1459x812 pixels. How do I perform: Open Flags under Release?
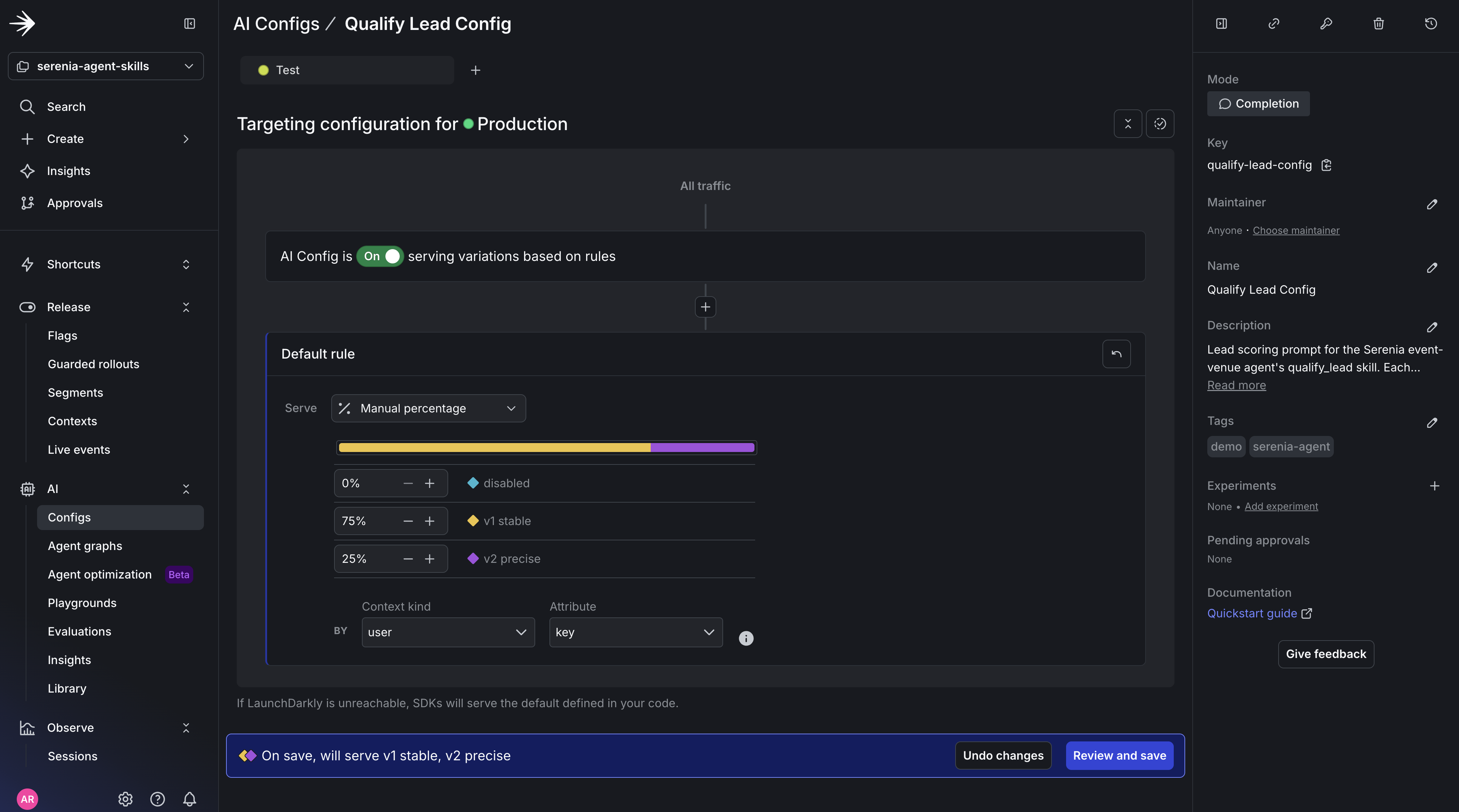(x=62, y=336)
